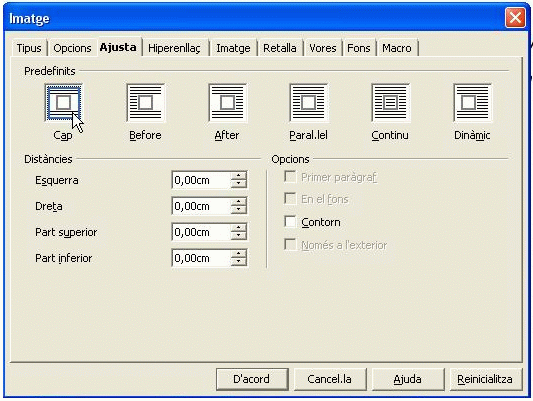Open the Hiperenllaç tab

tap(174, 48)
